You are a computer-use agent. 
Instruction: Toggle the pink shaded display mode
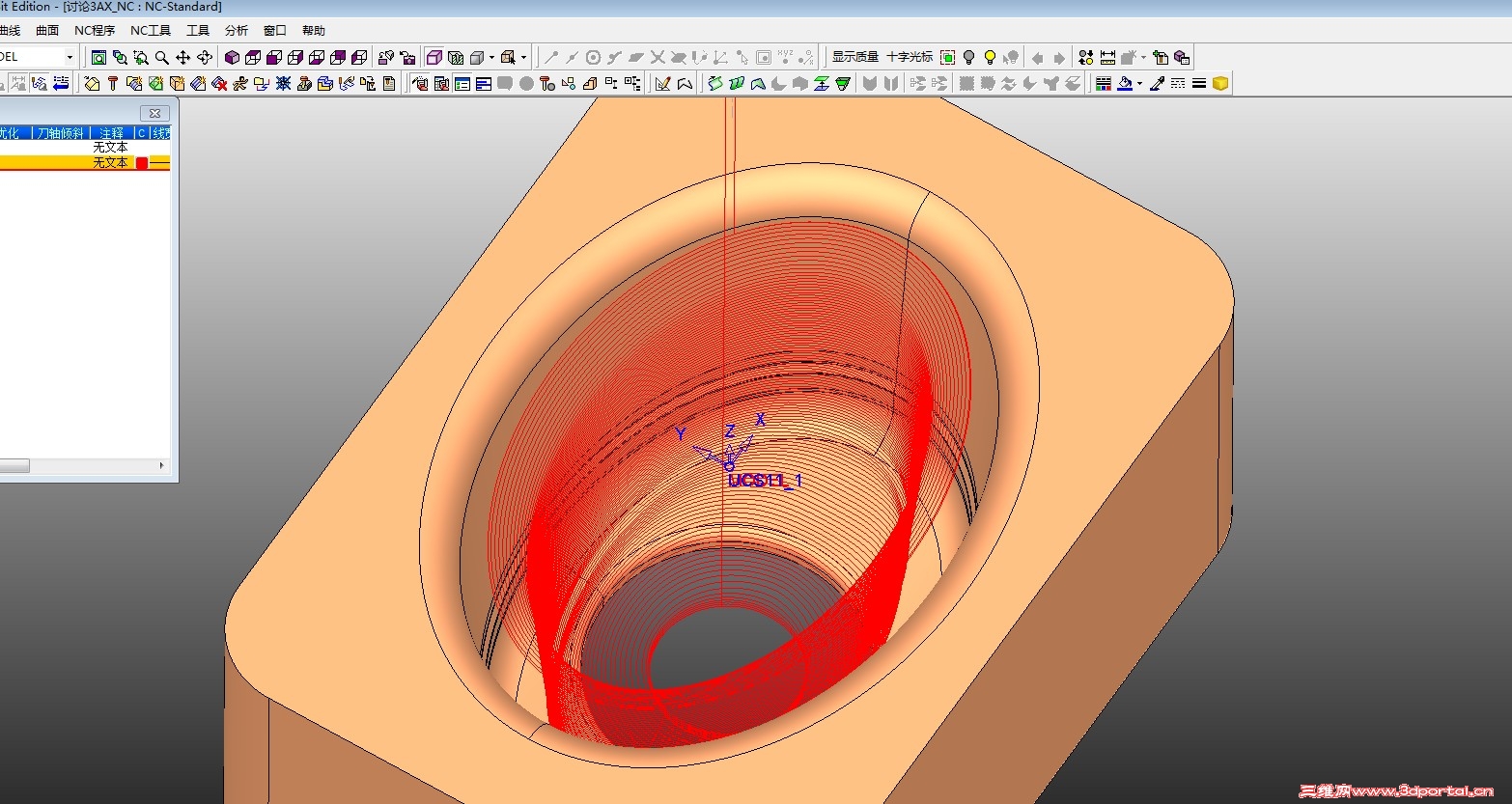(x=434, y=58)
